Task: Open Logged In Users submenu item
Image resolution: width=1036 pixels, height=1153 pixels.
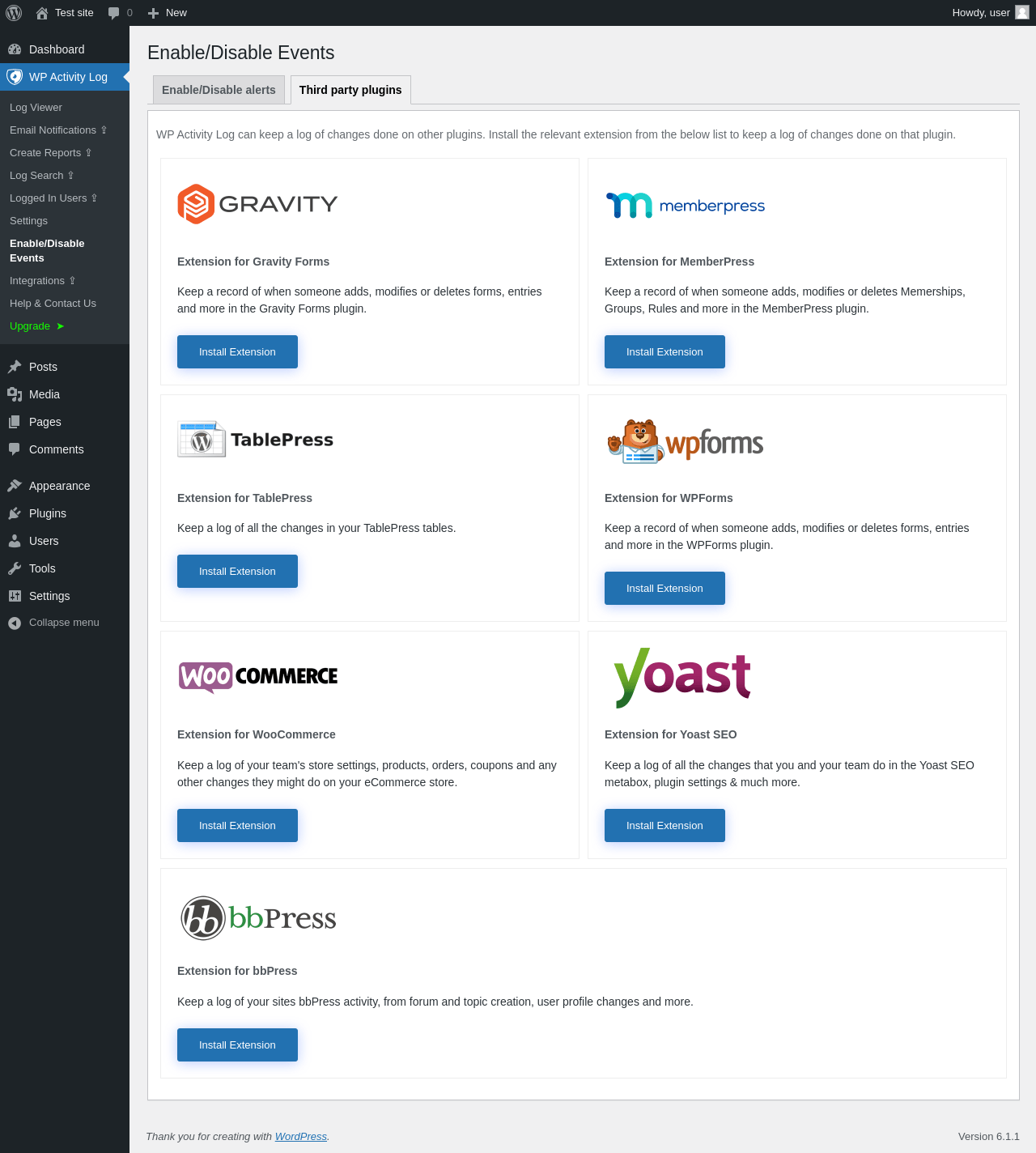Action: pyautogui.click(x=53, y=198)
